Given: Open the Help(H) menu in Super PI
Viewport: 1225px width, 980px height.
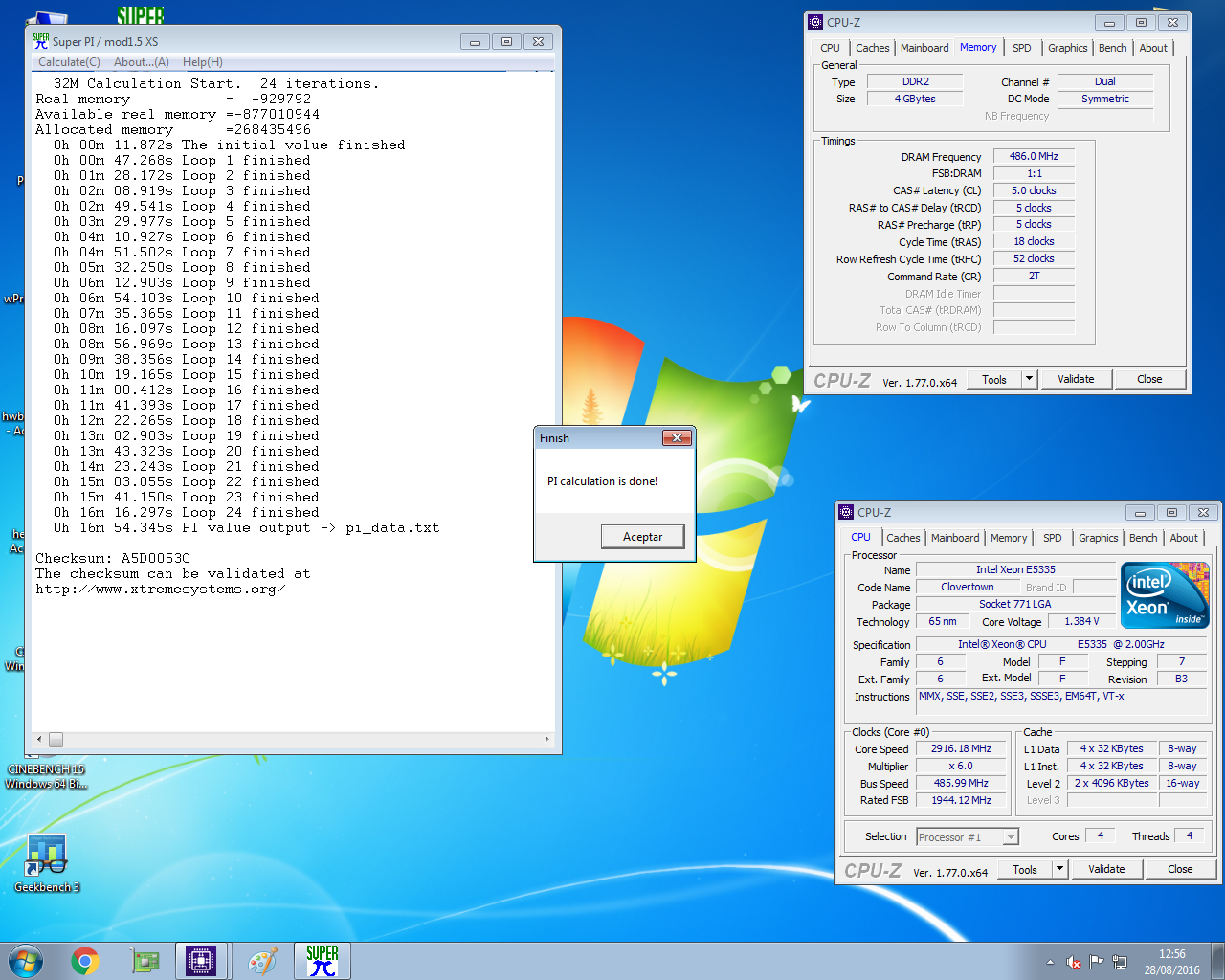Looking at the screenshot, I should click(x=203, y=62).
